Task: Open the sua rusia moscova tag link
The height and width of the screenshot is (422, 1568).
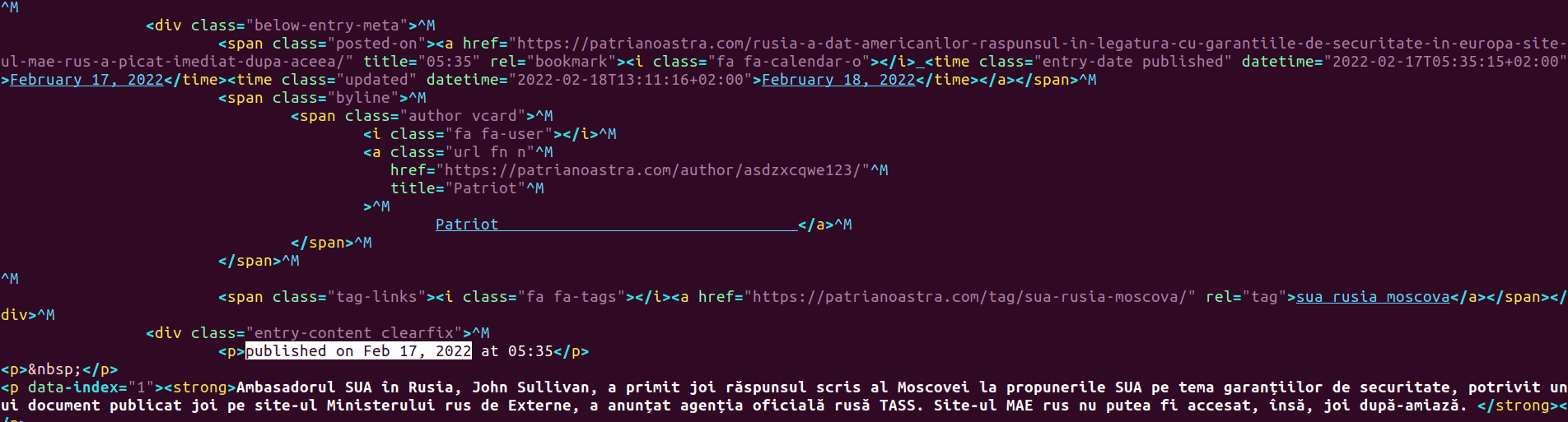Action: click(1373, 297)
